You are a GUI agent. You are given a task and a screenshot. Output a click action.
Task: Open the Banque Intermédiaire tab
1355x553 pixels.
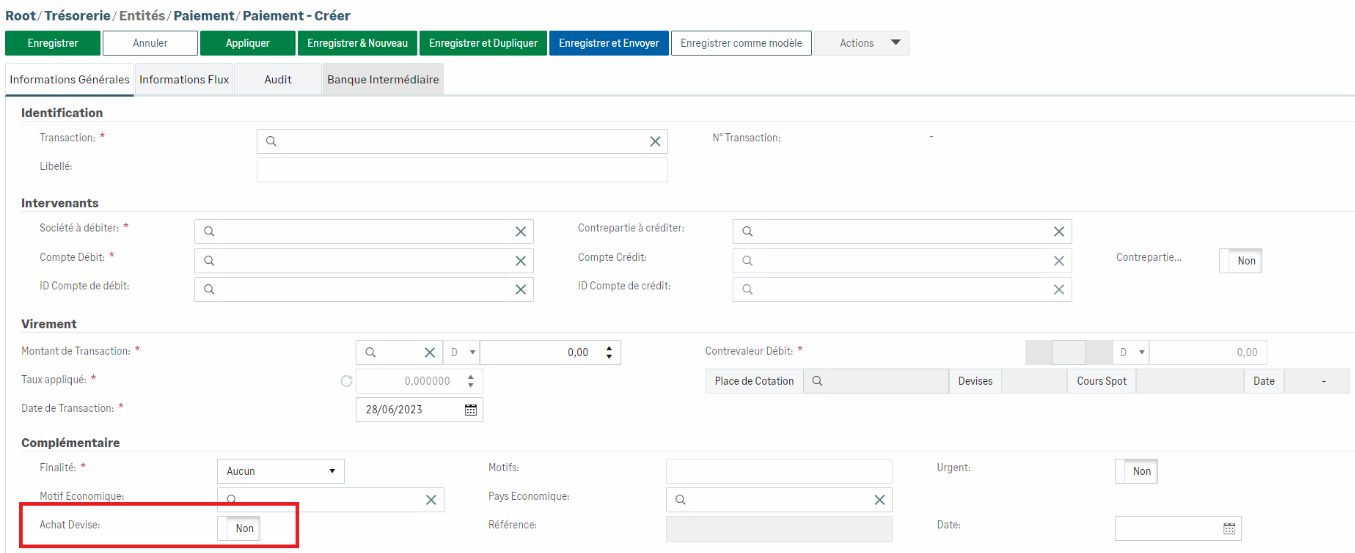point(383,79)
